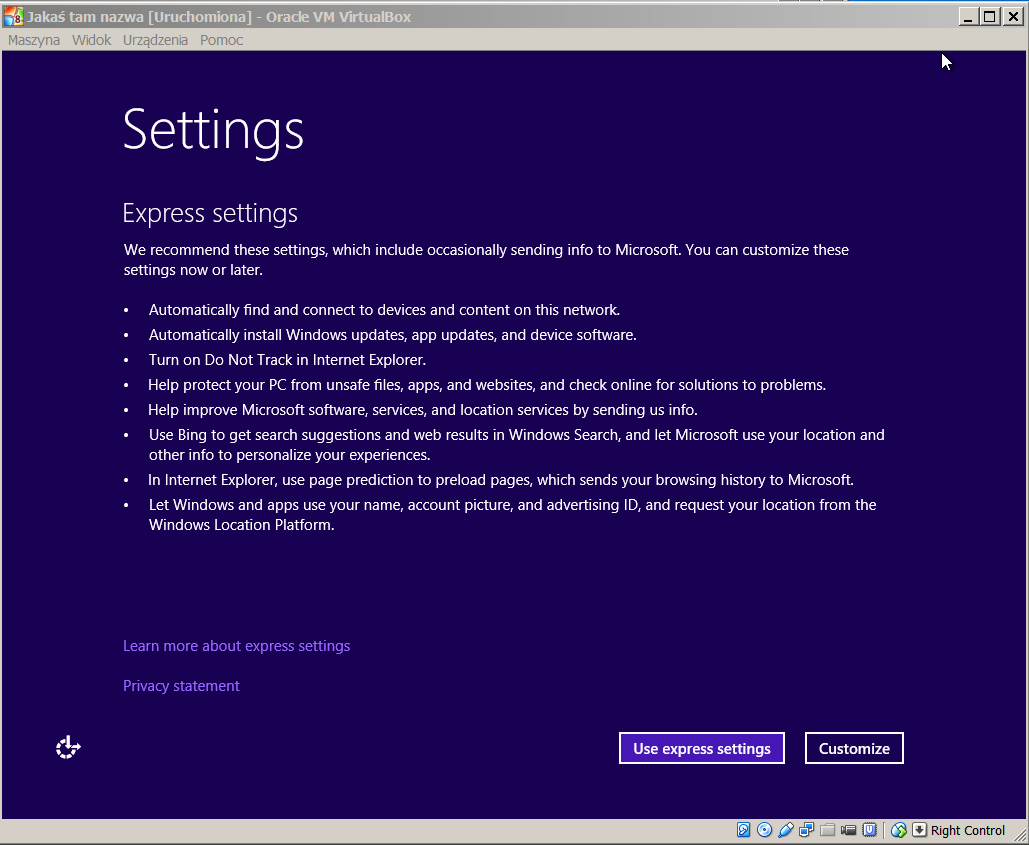Click the VirtualBox window title icon

[x=13, y=16]
